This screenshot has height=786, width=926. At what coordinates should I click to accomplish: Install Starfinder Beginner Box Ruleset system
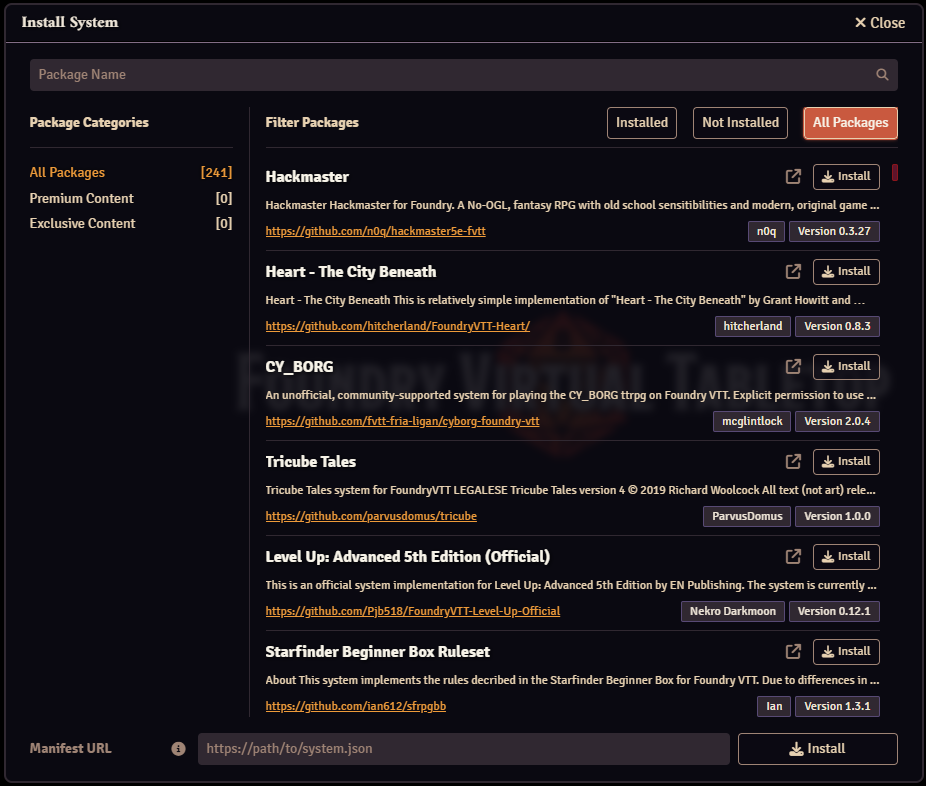coord(846,652)
